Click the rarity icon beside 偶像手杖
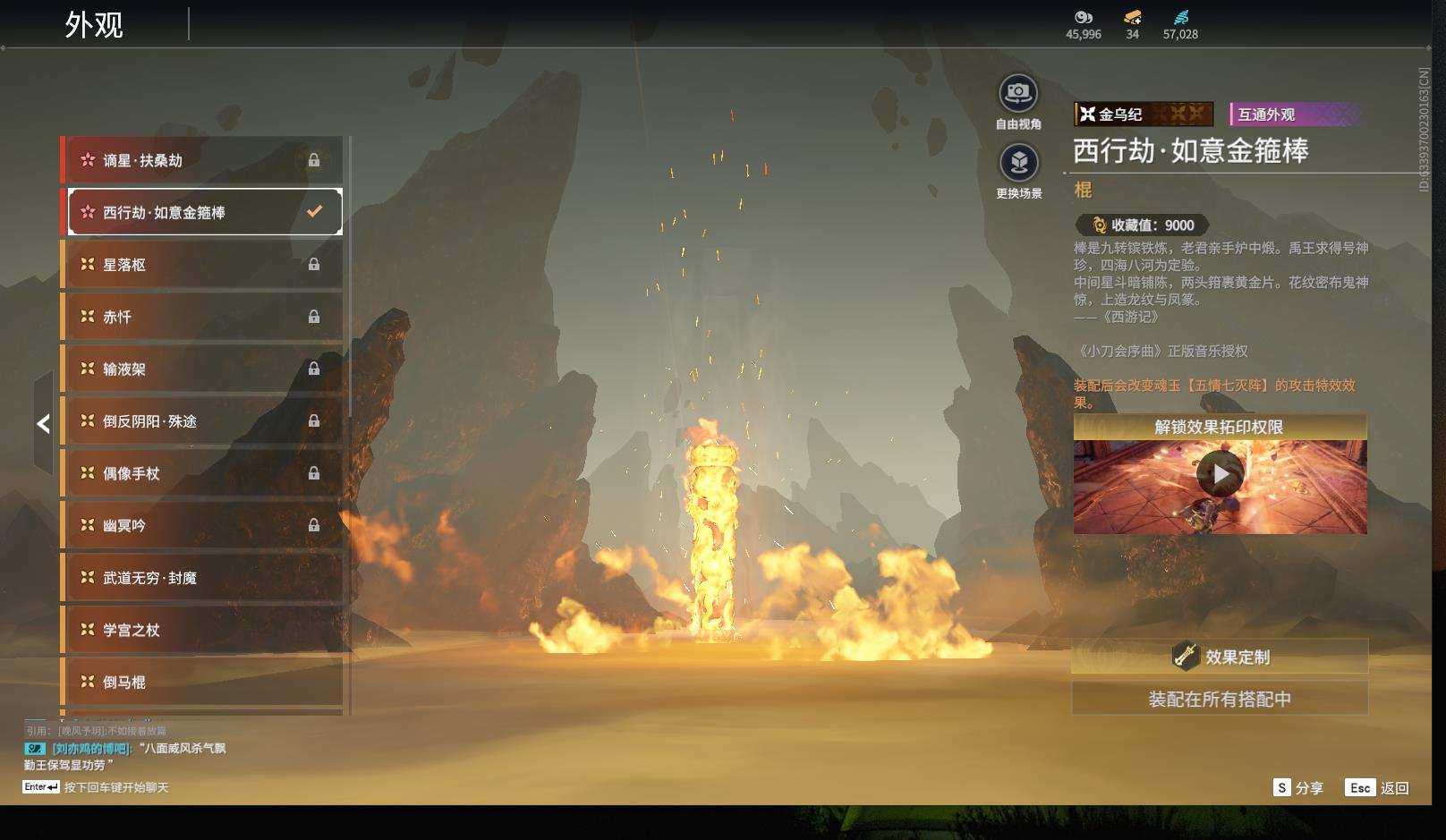 (x=88, y=473)
